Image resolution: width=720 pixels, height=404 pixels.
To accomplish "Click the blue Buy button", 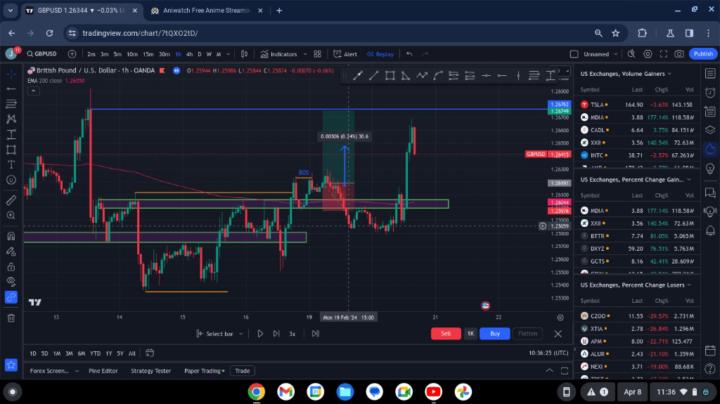I will 495,334.
